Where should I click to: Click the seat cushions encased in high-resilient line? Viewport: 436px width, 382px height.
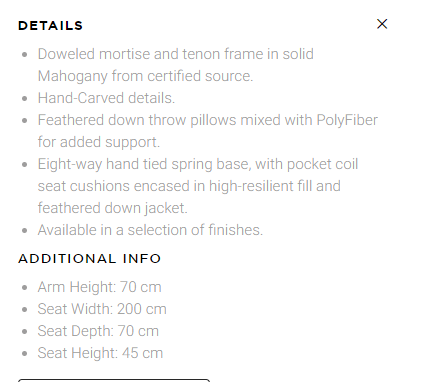tap(189, 186)
